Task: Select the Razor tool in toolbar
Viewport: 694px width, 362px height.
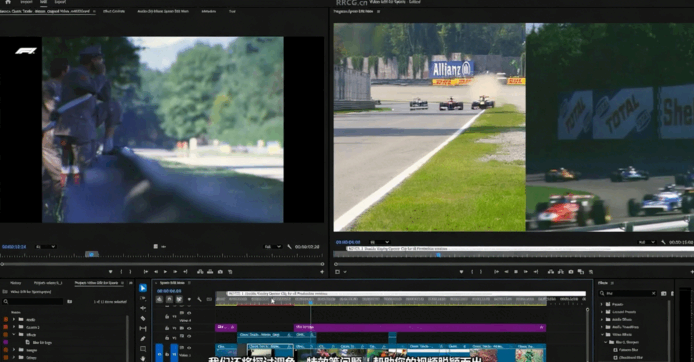Action: (x=143, y=318)
